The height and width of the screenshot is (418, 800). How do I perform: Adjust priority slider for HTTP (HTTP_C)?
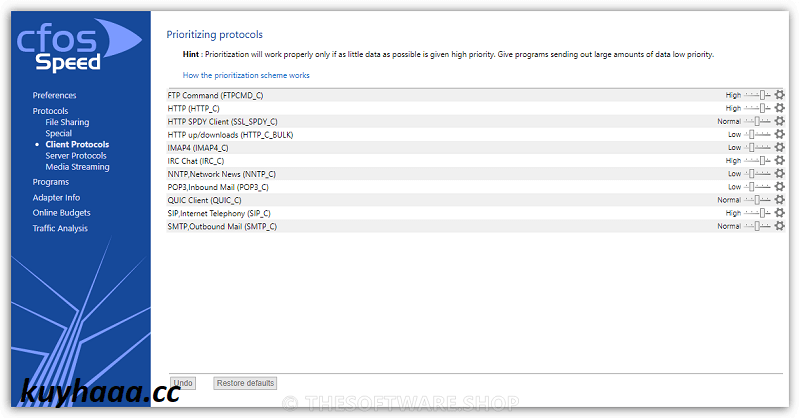coord(757,108)
